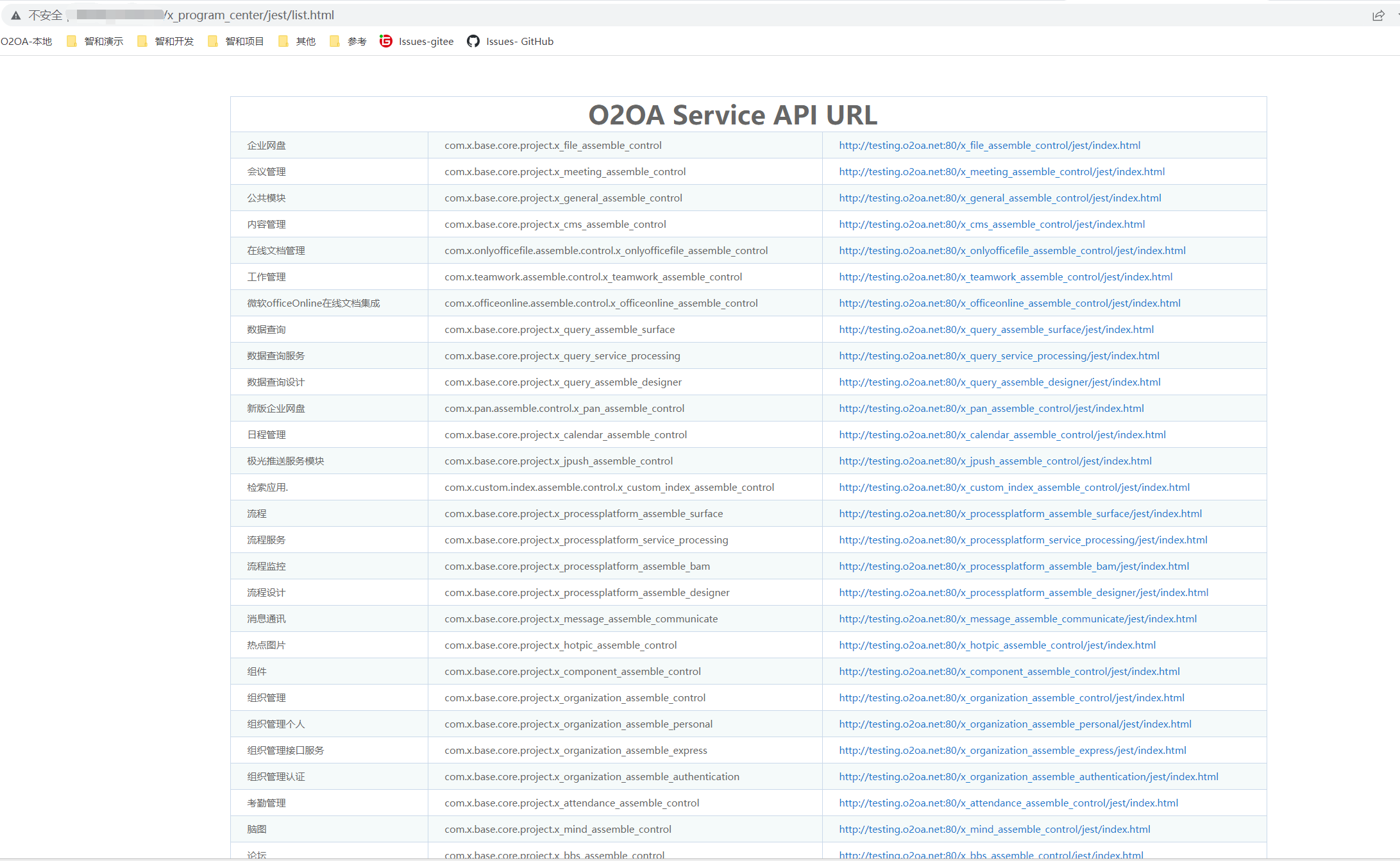Open the x_calendar_assemble_control API link
Image resolution: width=1400 pixels, height=861 pixels.
1002,435
